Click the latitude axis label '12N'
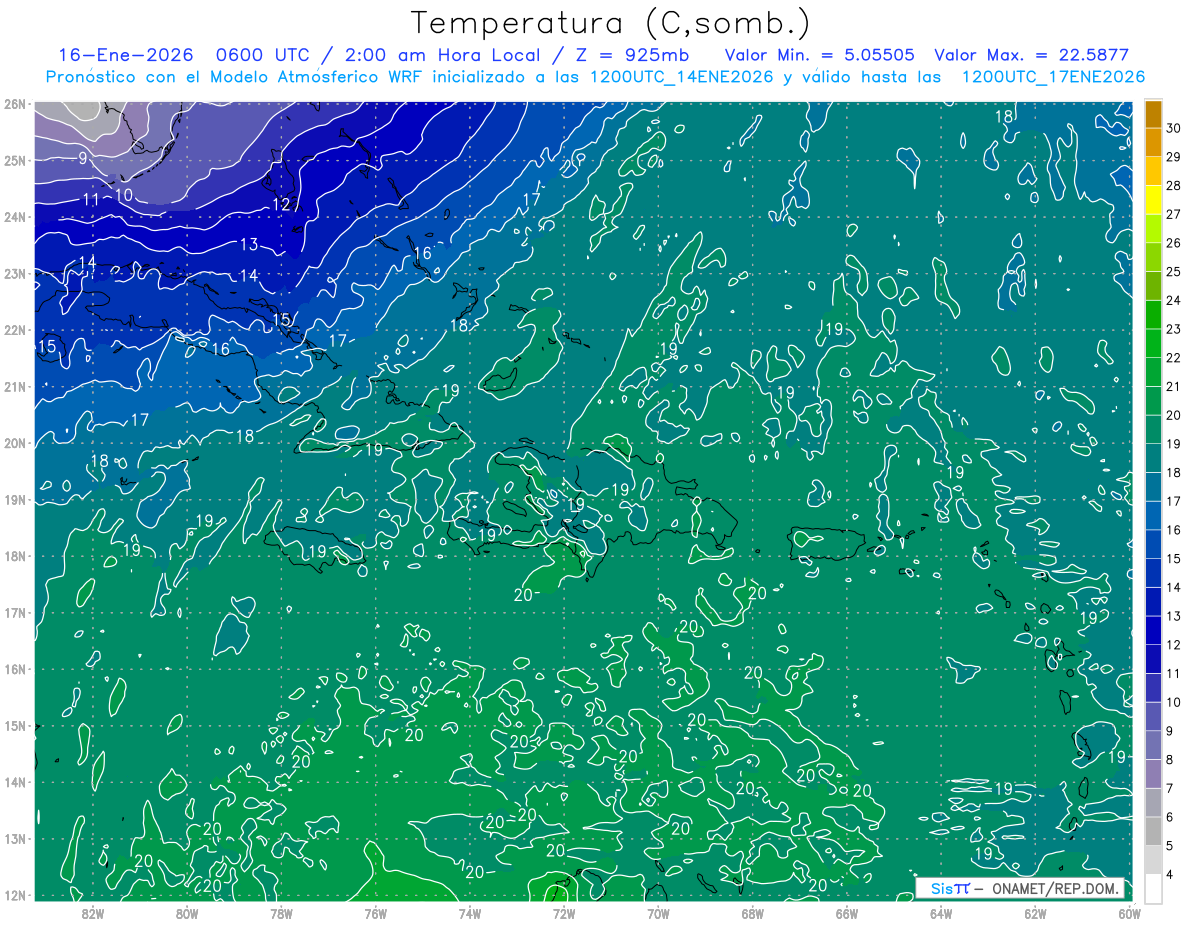Screen dimensions: 1200x927 pos(15,895)
